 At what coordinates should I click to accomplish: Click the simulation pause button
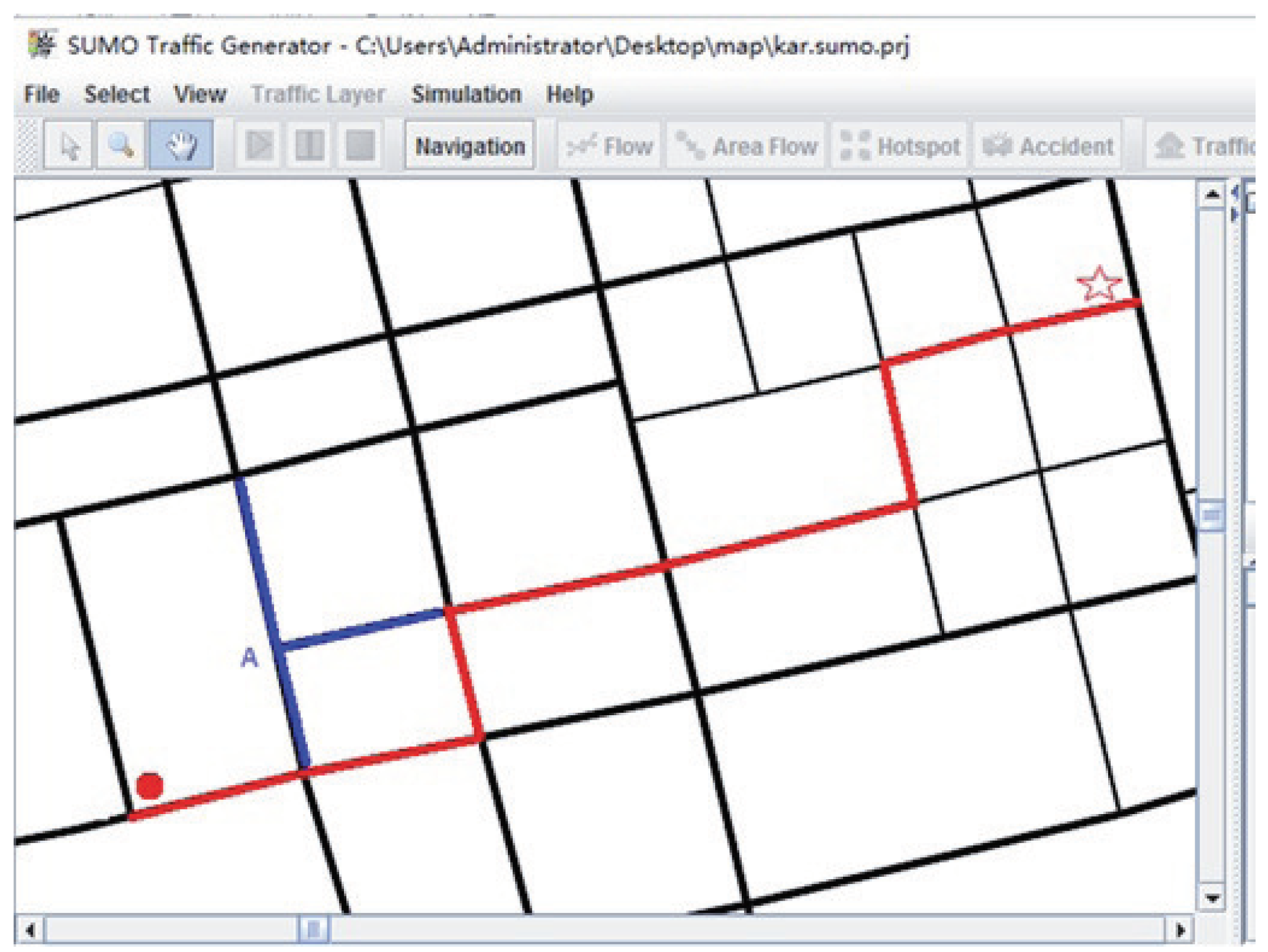pos(309,146)
